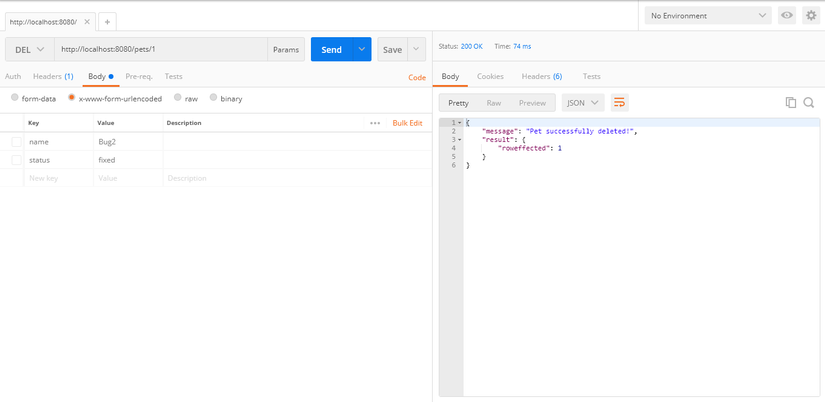Open the JSON format dropdown
This screenshot has height=402, width=825.
[583, 103]
